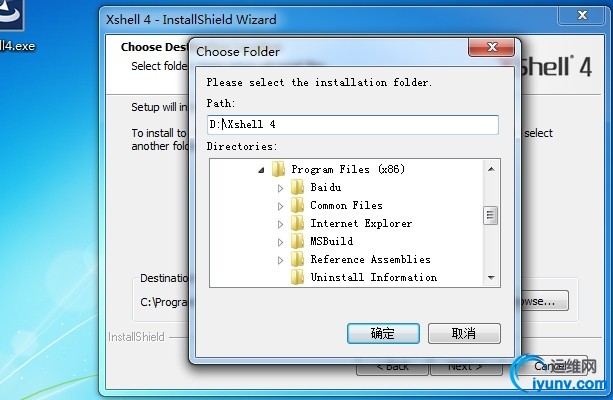Viewport: 613px width, 400px height.
Task: Click the Program Files (x86) folder icon
Action: [278, 169]
